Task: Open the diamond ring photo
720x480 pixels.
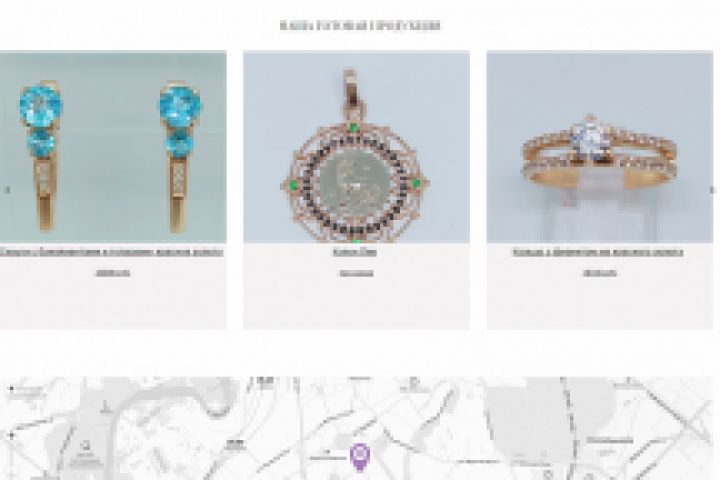Action: click(x=600, y=147)
